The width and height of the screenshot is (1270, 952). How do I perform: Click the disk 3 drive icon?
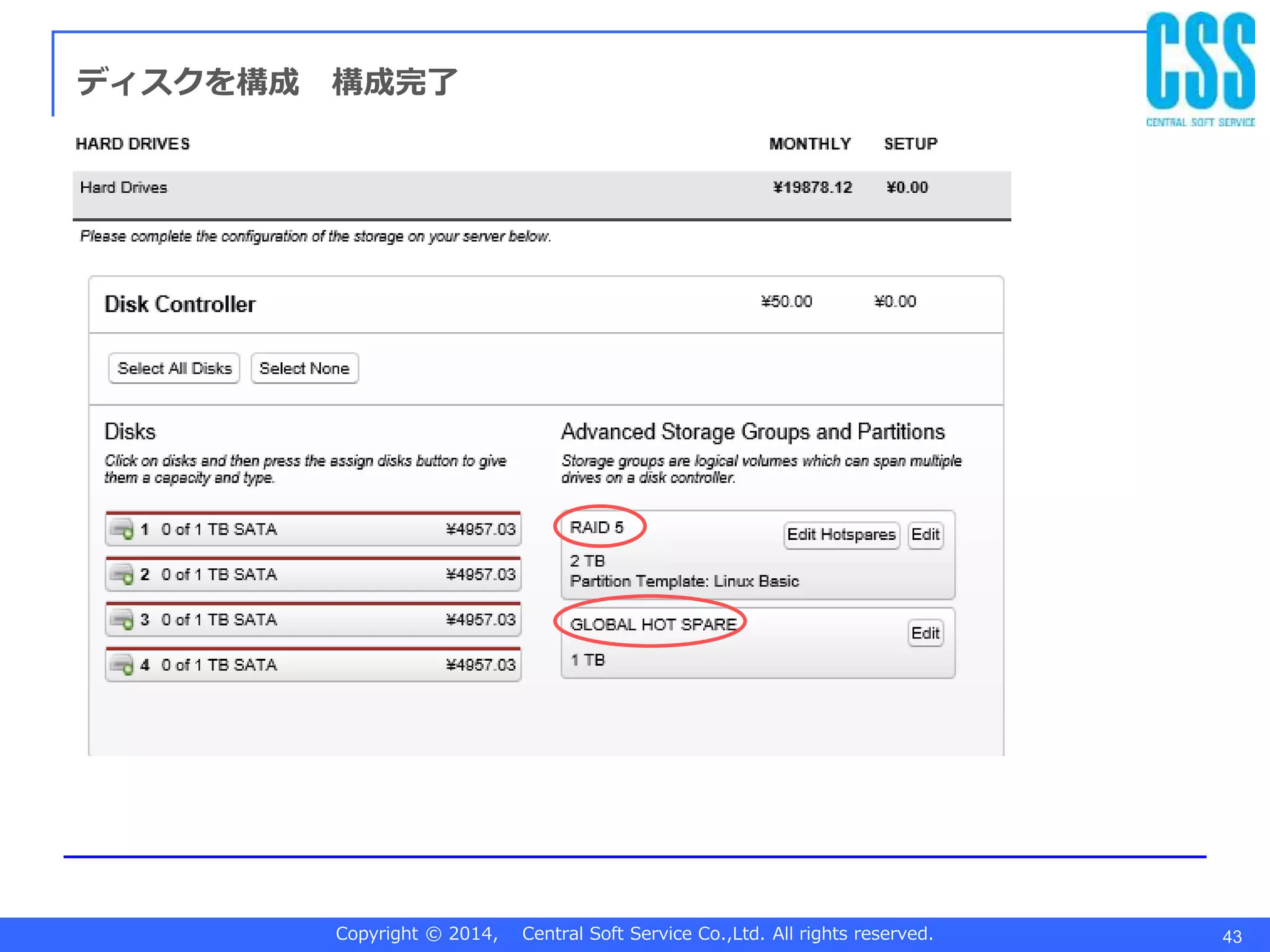(122, 620)
